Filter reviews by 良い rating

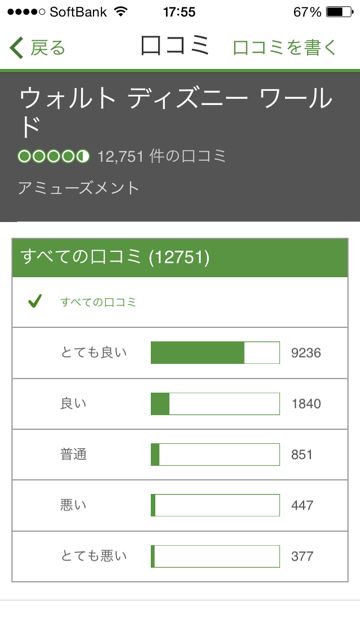[180, 404]
